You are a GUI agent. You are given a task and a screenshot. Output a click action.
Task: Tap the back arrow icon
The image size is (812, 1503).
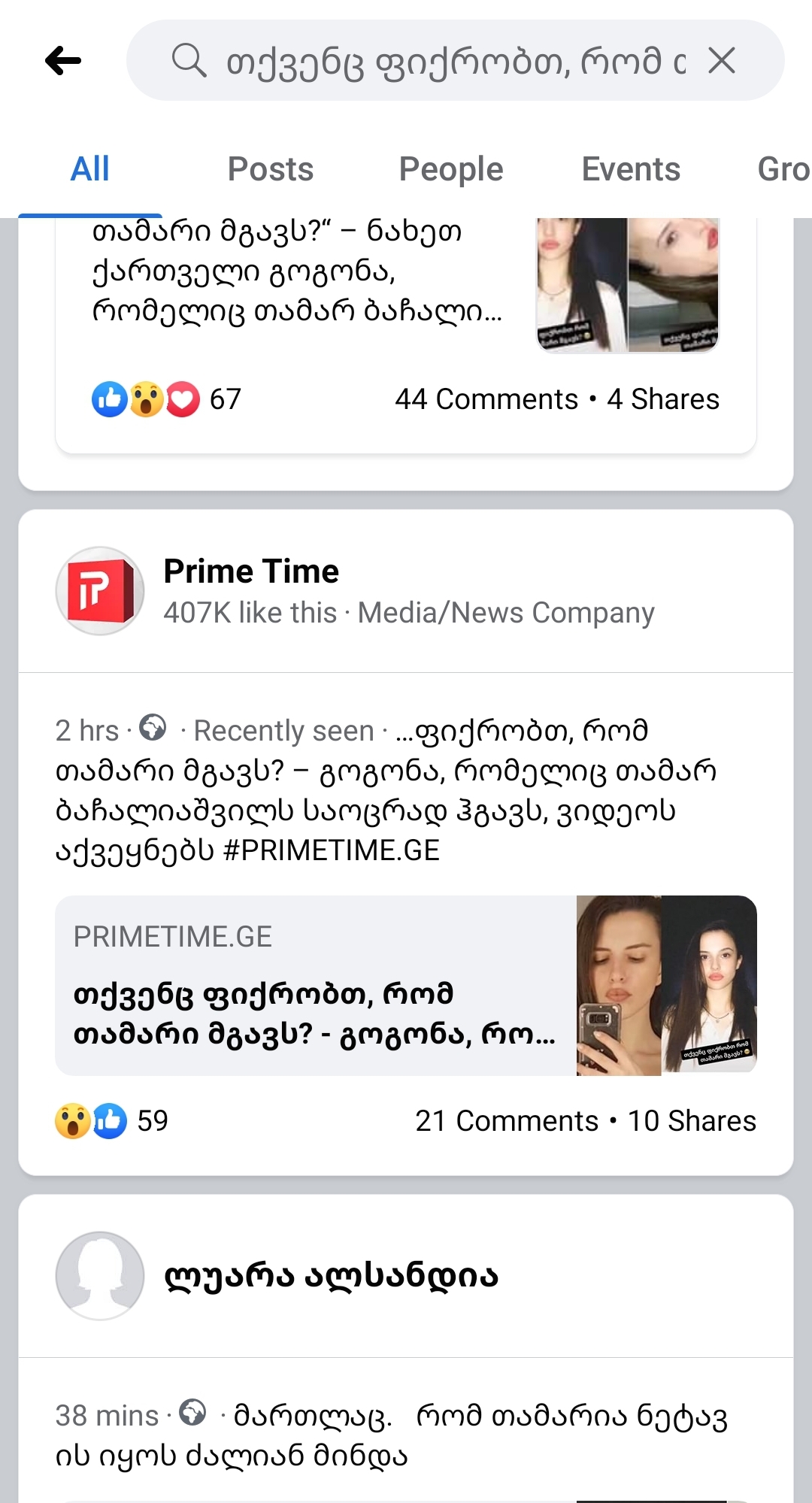[63, 61]
